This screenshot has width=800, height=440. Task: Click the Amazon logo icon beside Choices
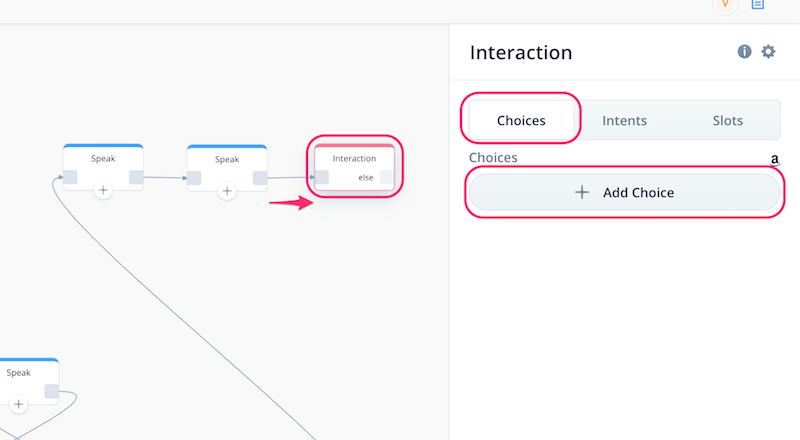(774, 160)
